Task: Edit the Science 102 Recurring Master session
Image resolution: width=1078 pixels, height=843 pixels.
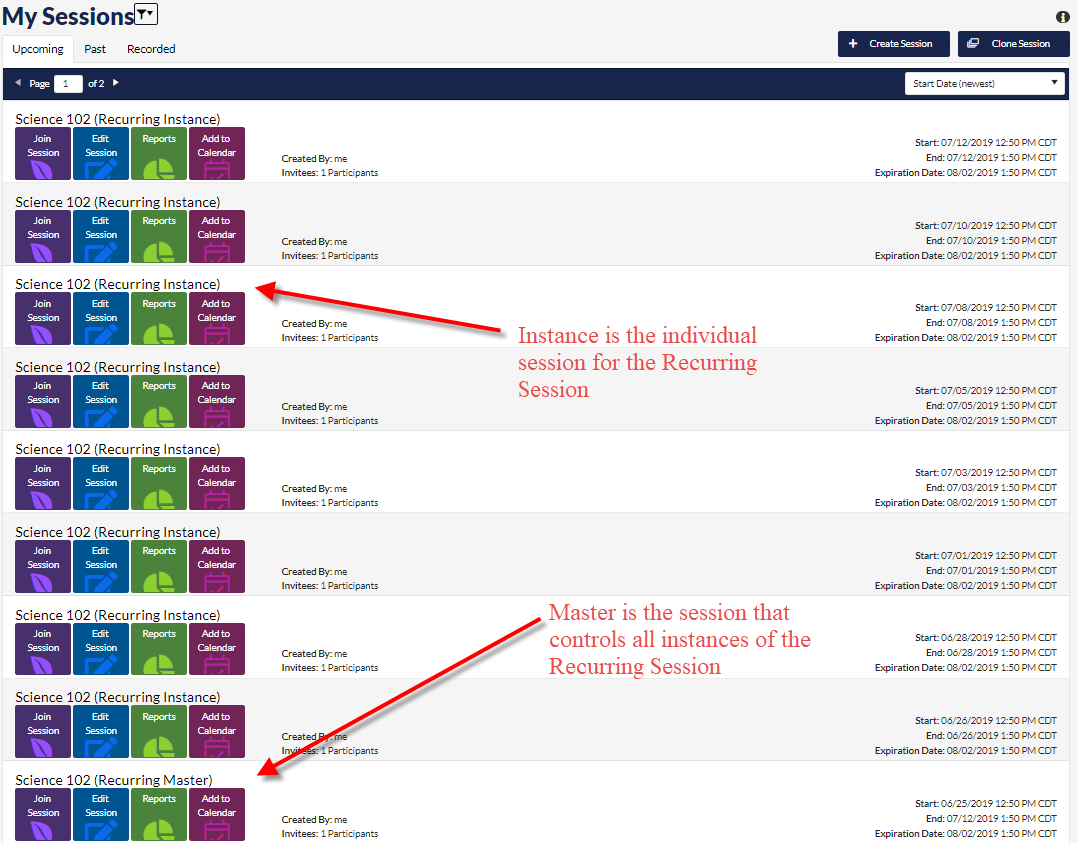Action: (101, 814)
